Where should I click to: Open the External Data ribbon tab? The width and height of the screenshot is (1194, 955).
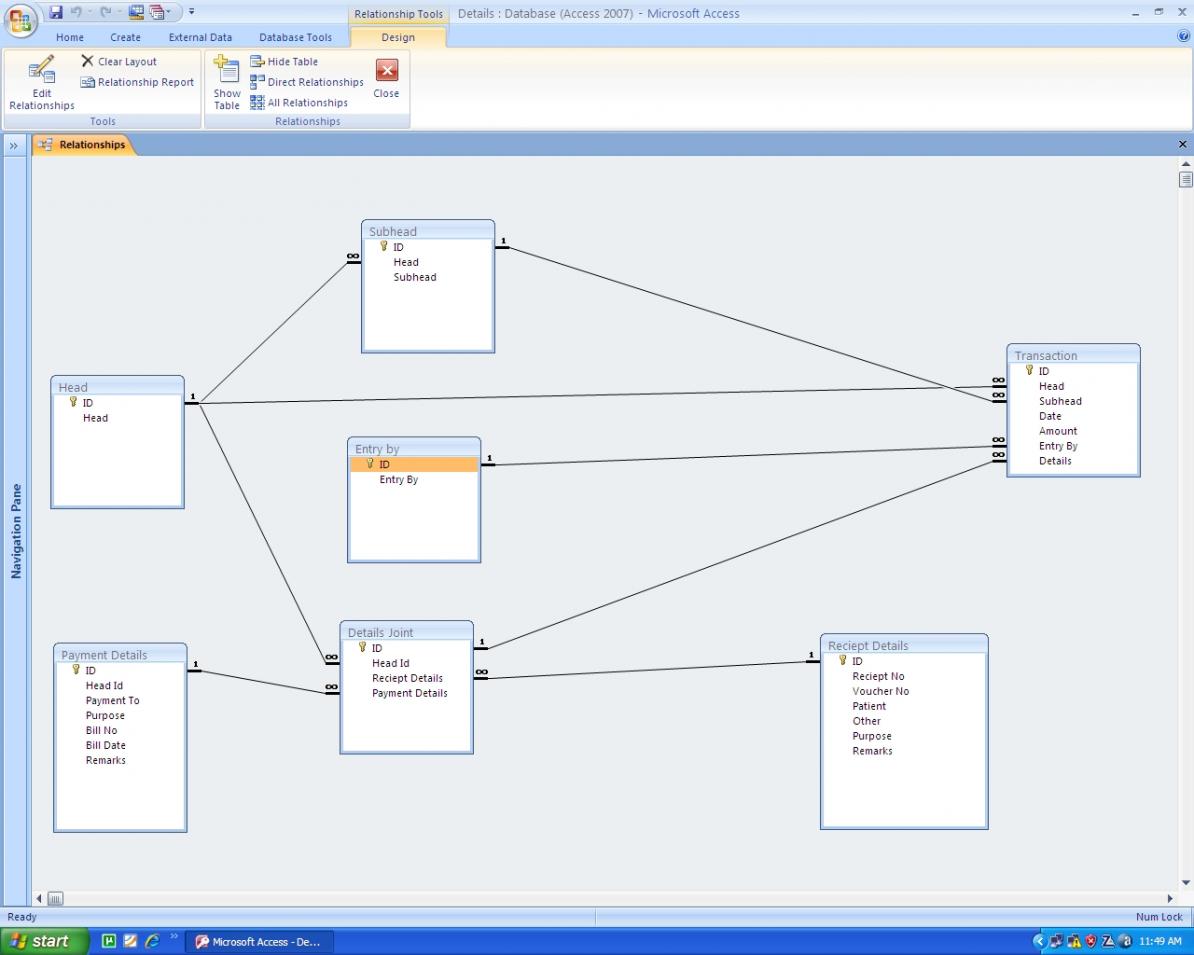pyautogui.click(x=200, y=37)
